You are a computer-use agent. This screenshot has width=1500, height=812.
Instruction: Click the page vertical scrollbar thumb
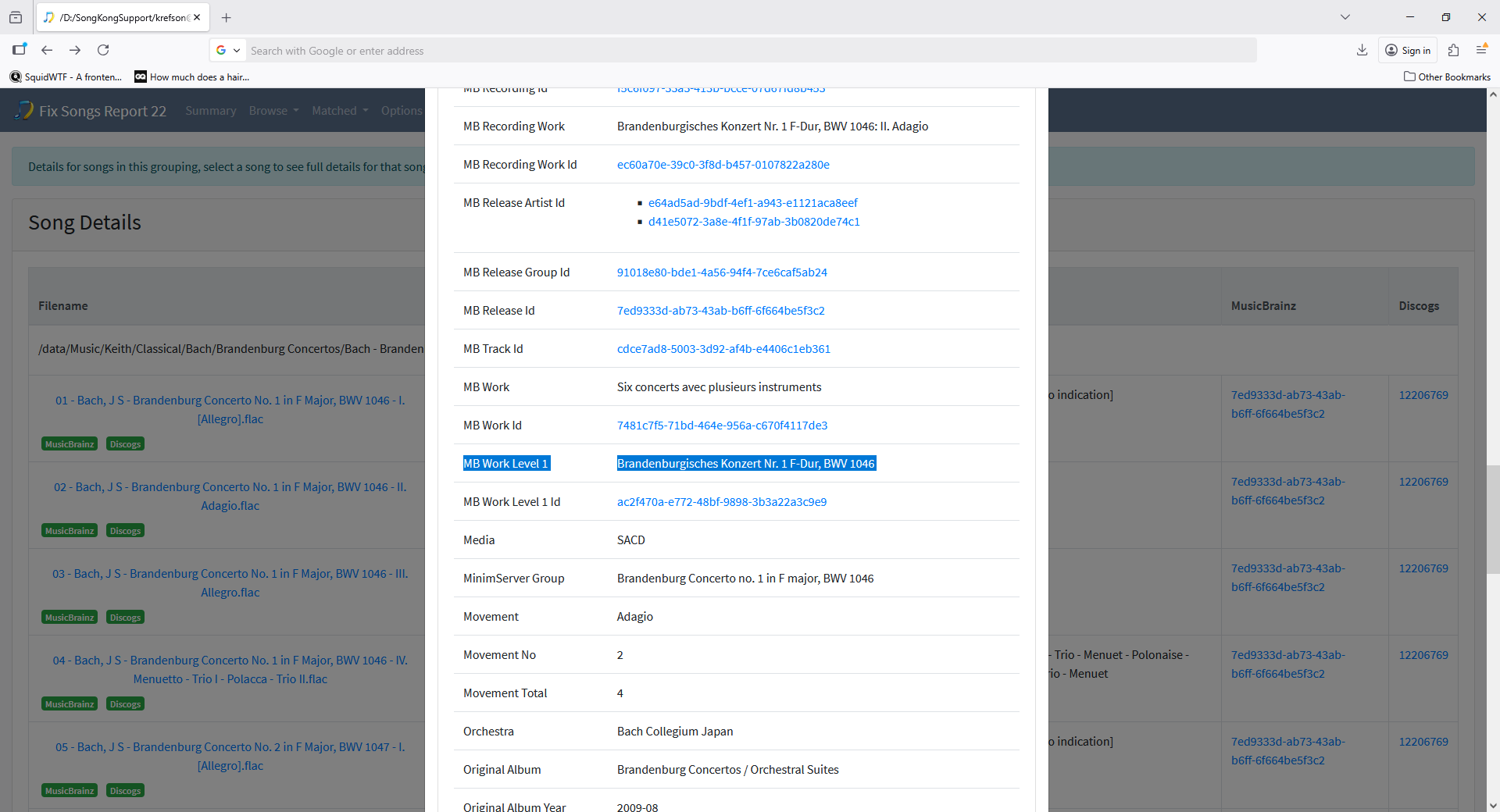(1493, 519)
